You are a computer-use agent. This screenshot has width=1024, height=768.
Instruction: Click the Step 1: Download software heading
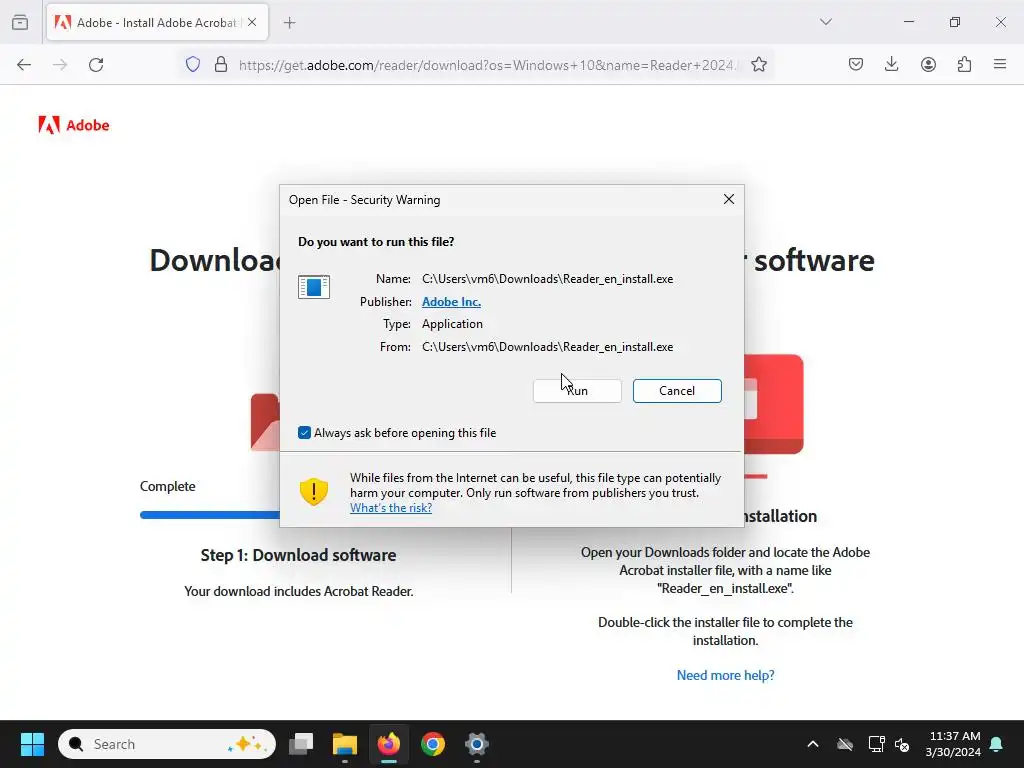pyautogui.click(x=298, y=555)
